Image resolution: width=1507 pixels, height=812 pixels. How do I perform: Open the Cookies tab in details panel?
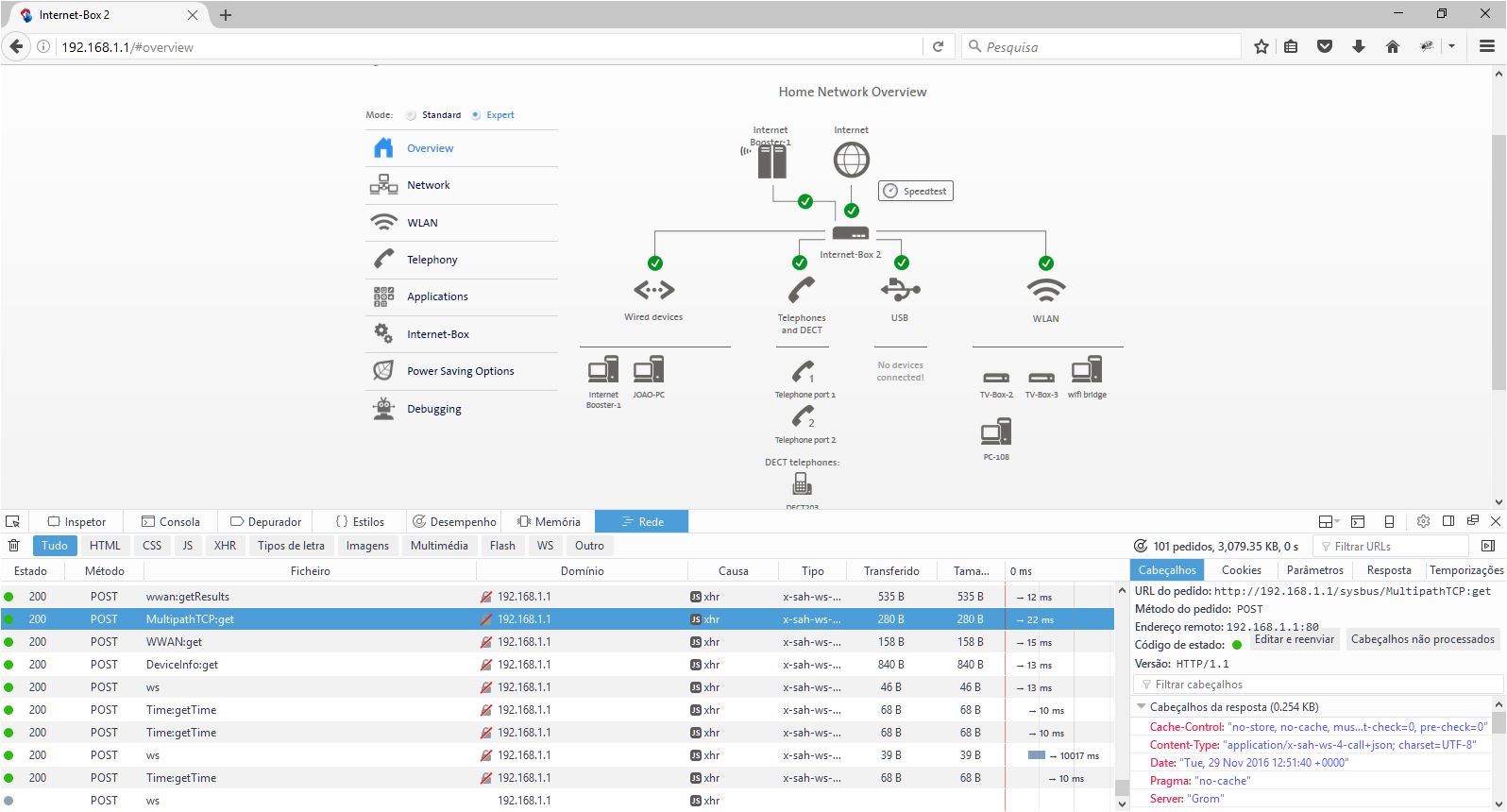click(1241, 570)
